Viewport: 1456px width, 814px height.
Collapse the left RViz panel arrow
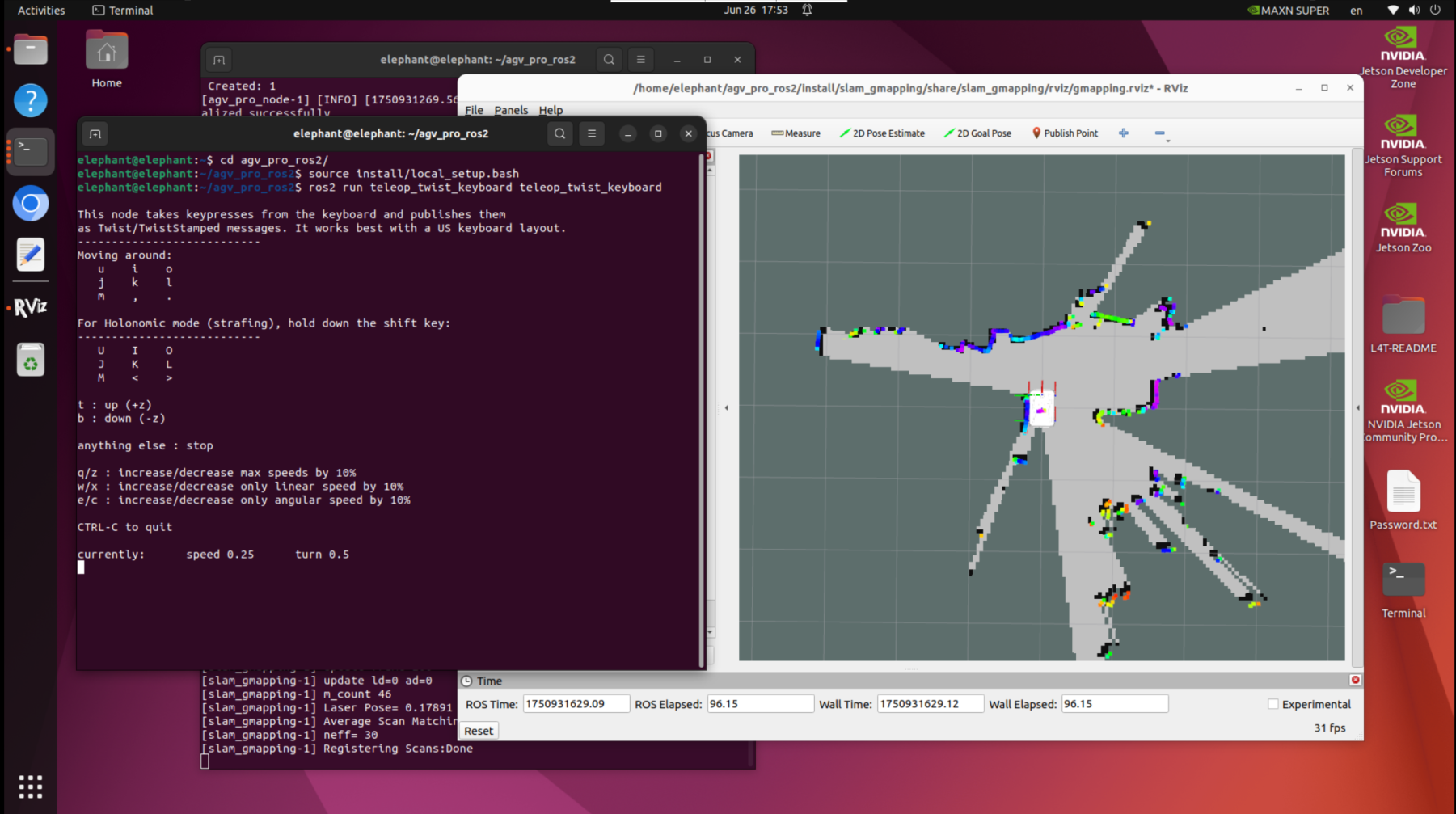pos(727,407)
